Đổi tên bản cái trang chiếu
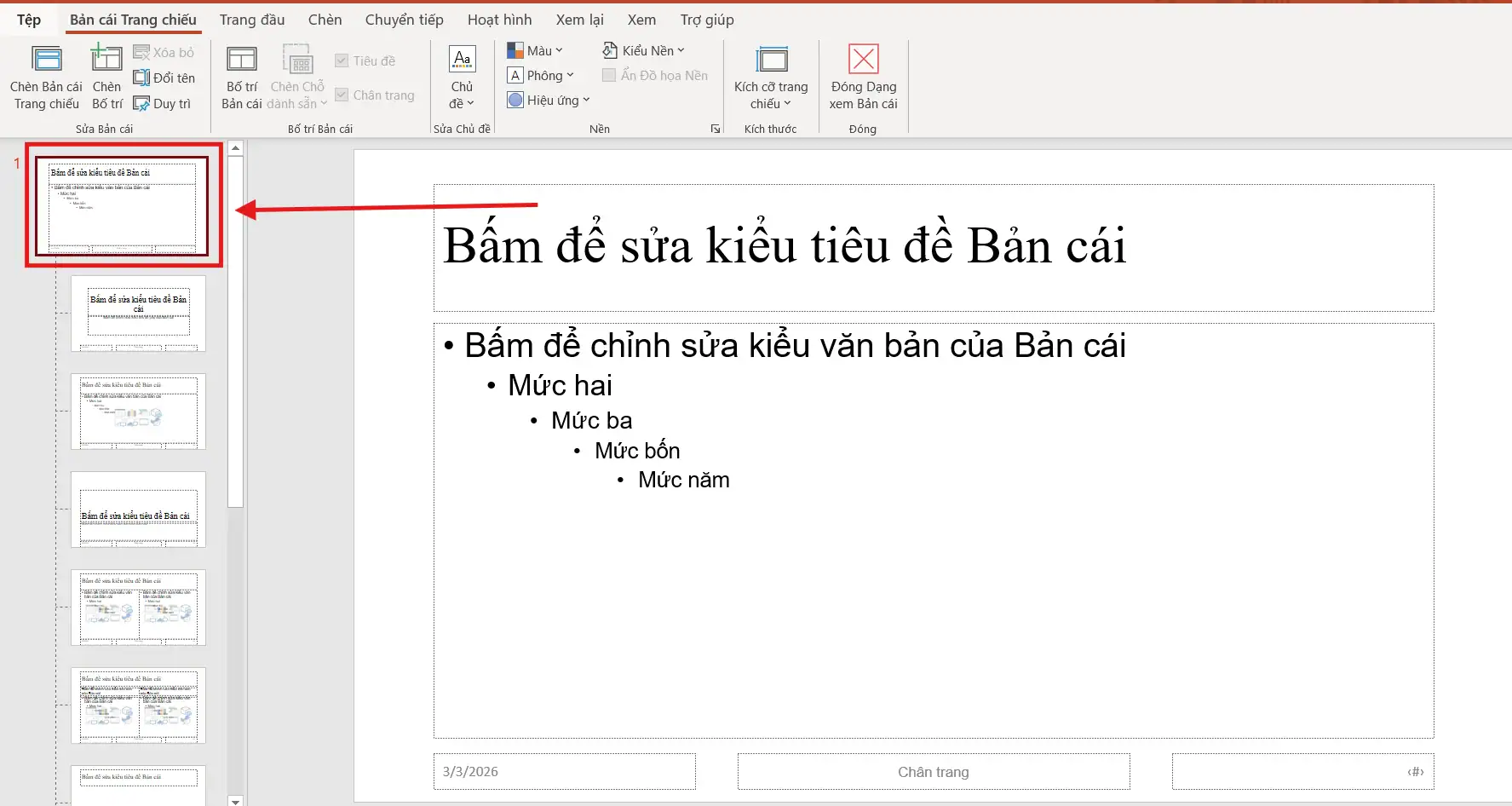Screen dimensions: 1512x806 point(165,78)
